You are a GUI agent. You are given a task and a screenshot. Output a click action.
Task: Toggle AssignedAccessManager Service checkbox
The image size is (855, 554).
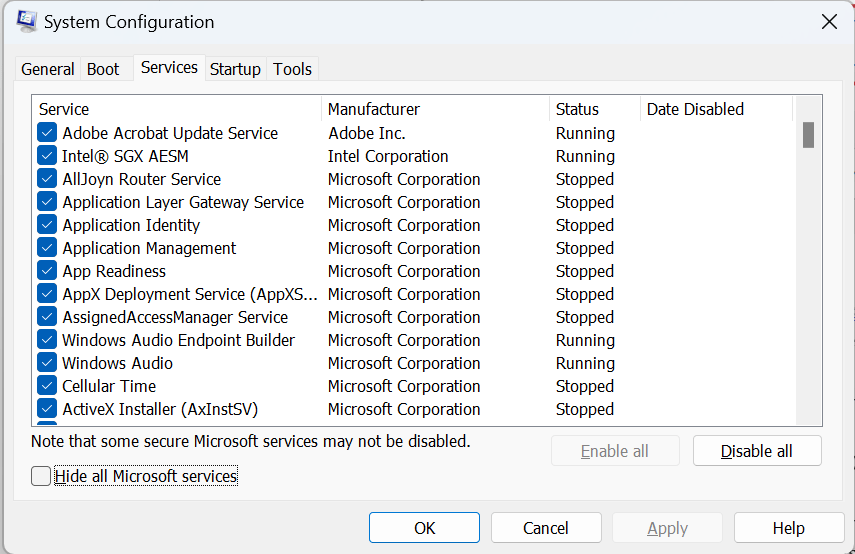click(47, 317)
